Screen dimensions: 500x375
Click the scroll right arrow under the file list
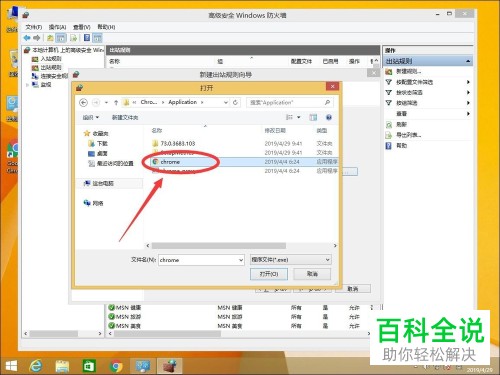click(x=335, y=246)
